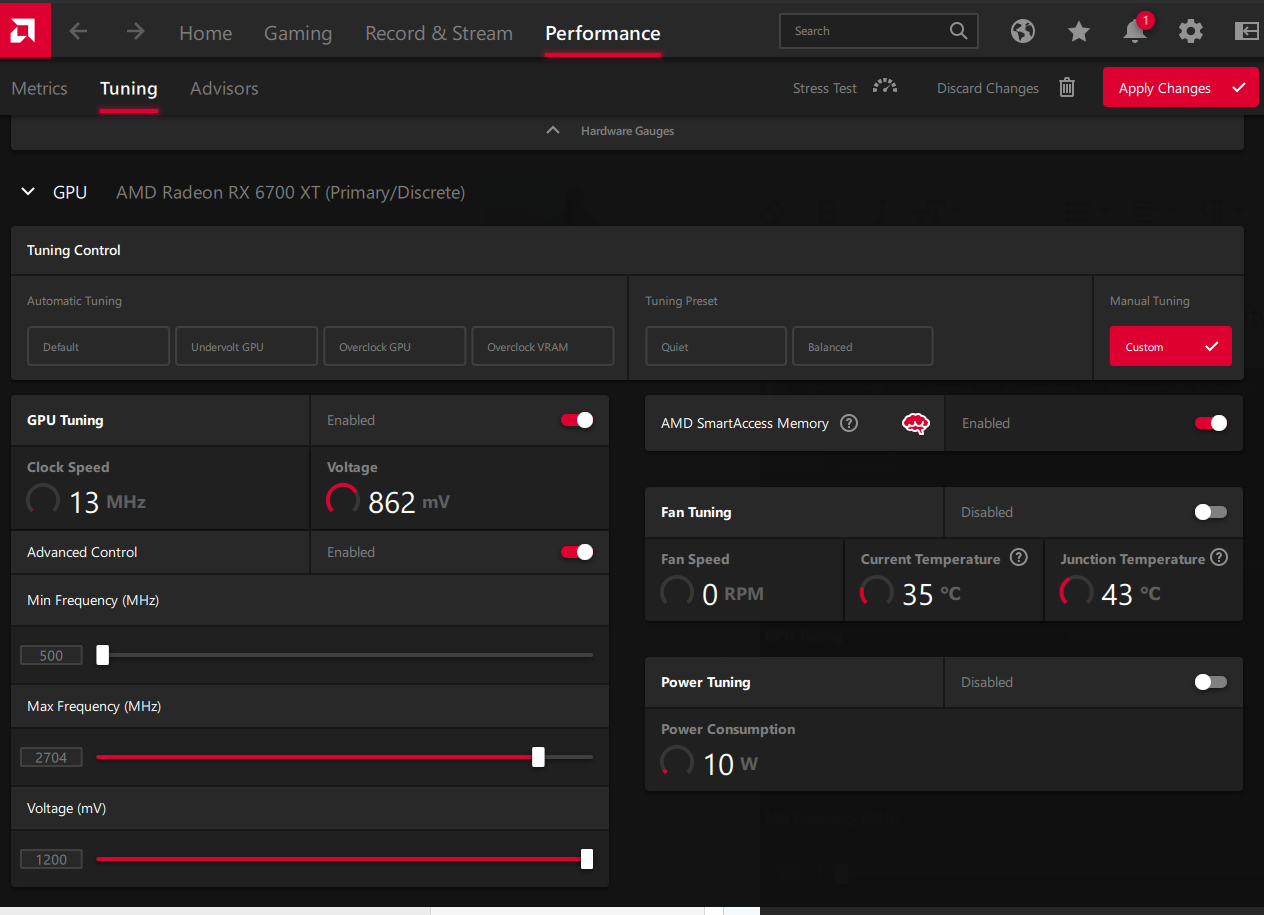The image size is (1264, 915).
Task: Click the AMD logo icon
Action: point(25,30)
